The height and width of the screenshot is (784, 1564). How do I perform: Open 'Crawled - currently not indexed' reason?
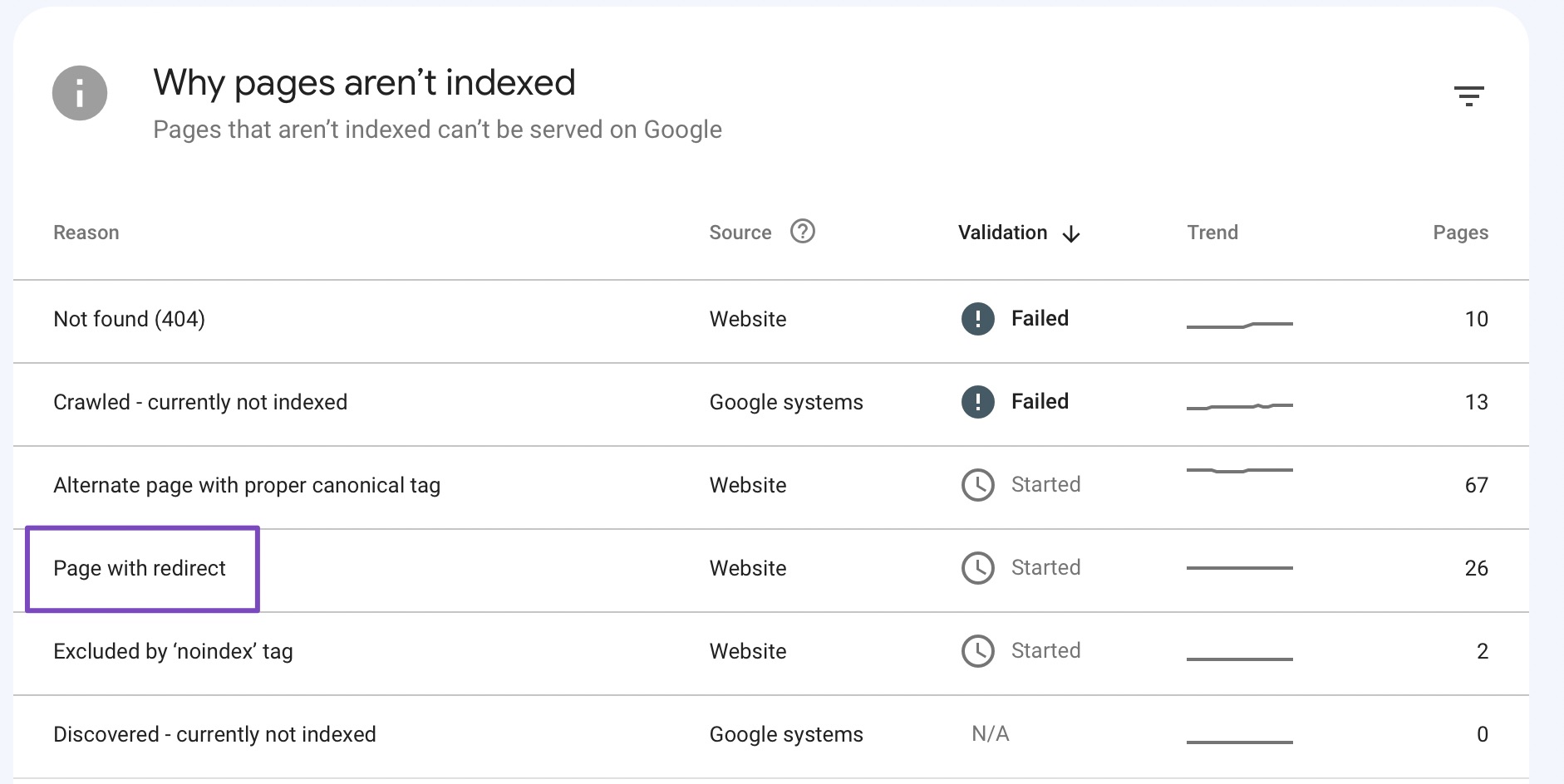click(x=200, y=402)
